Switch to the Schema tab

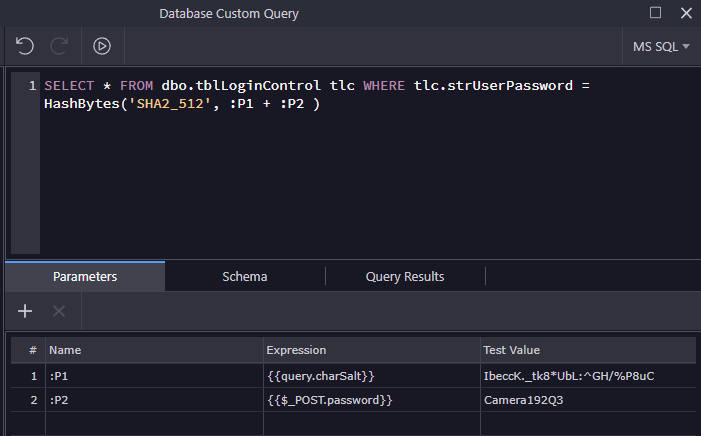(x=245, y=276)
